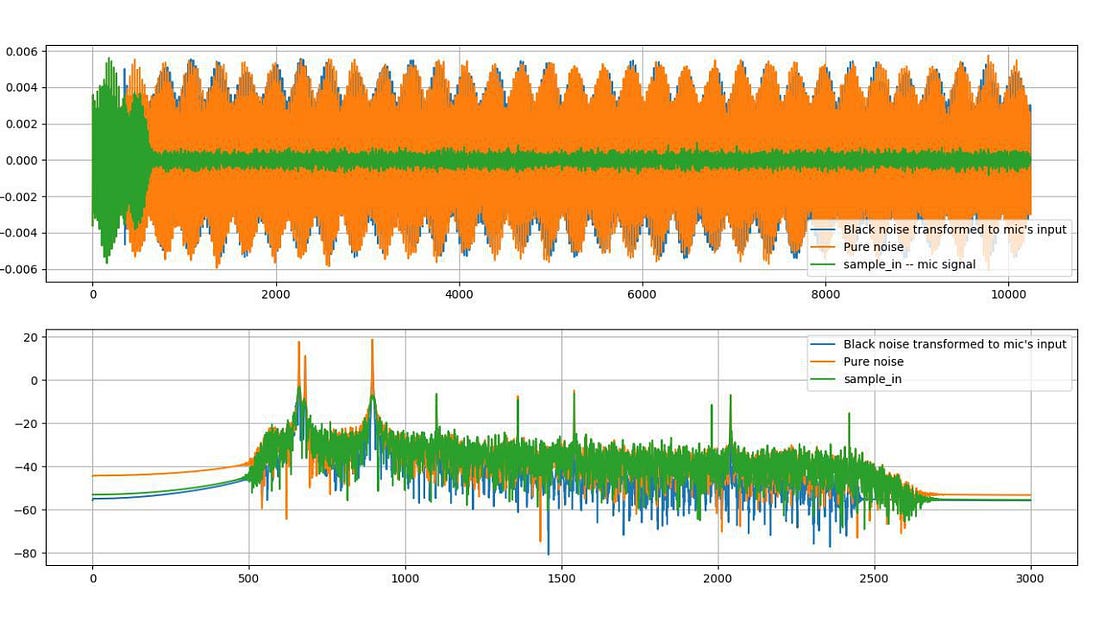Click the 3000 tick on bottom x-axis

(x=1031, y=578)
